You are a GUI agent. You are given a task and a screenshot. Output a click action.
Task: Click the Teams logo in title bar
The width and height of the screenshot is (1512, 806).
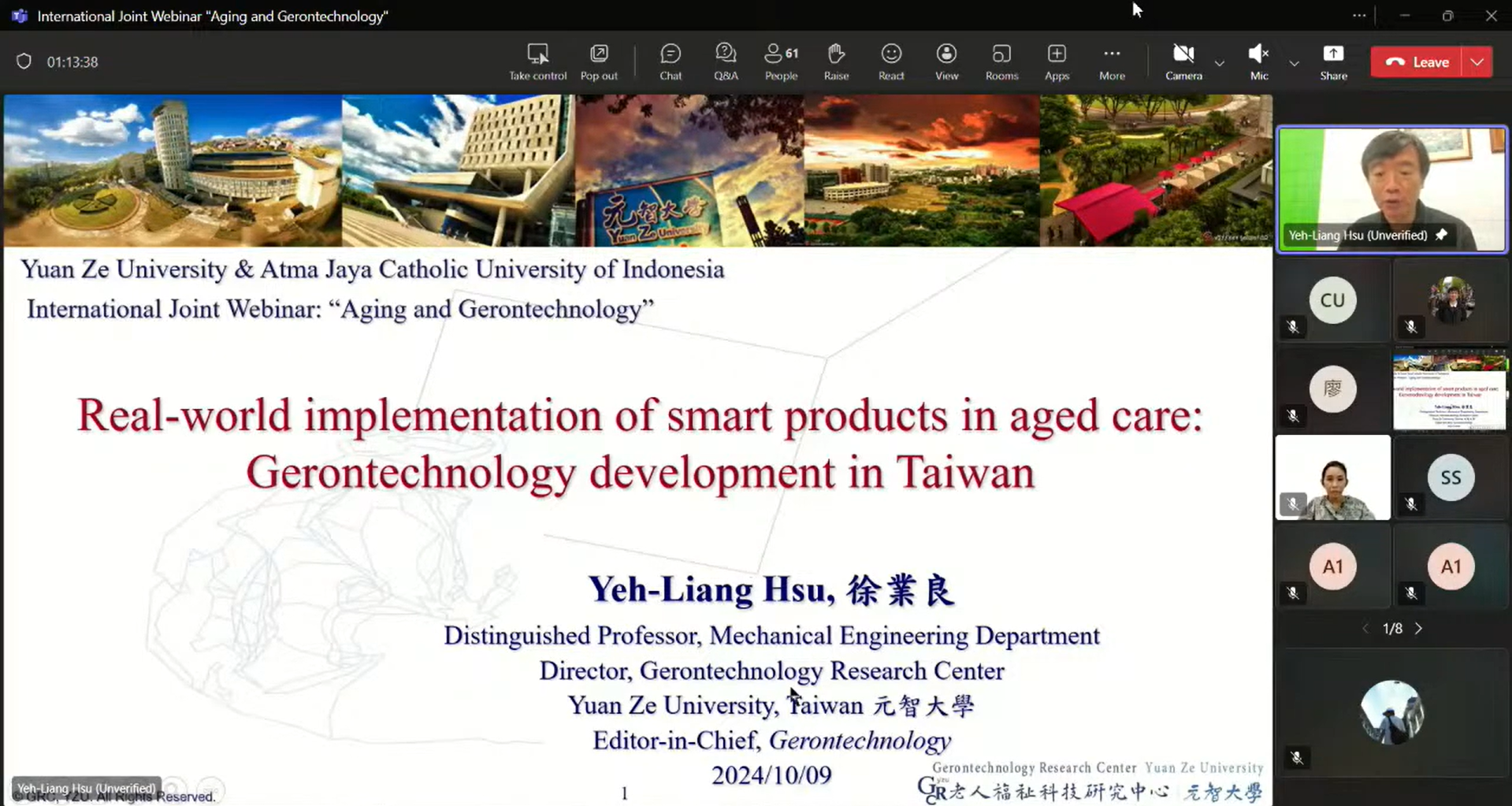[20, 16]
